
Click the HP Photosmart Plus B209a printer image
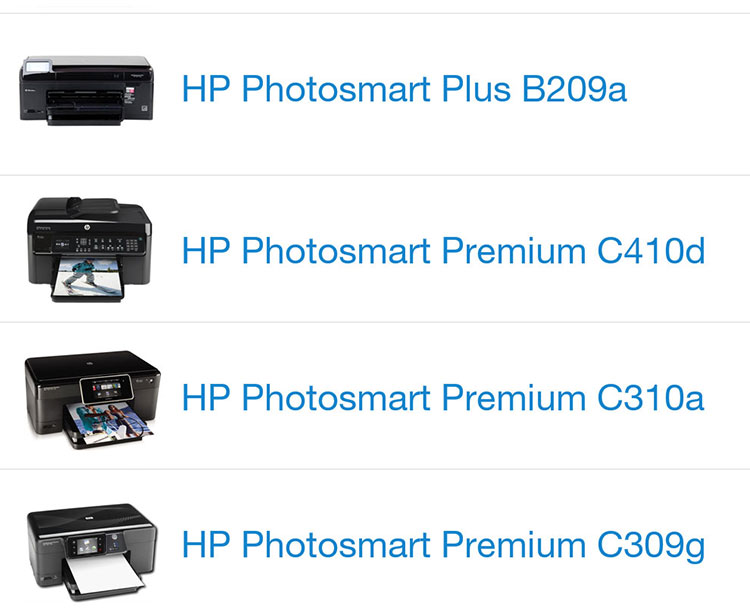point(87,91)
